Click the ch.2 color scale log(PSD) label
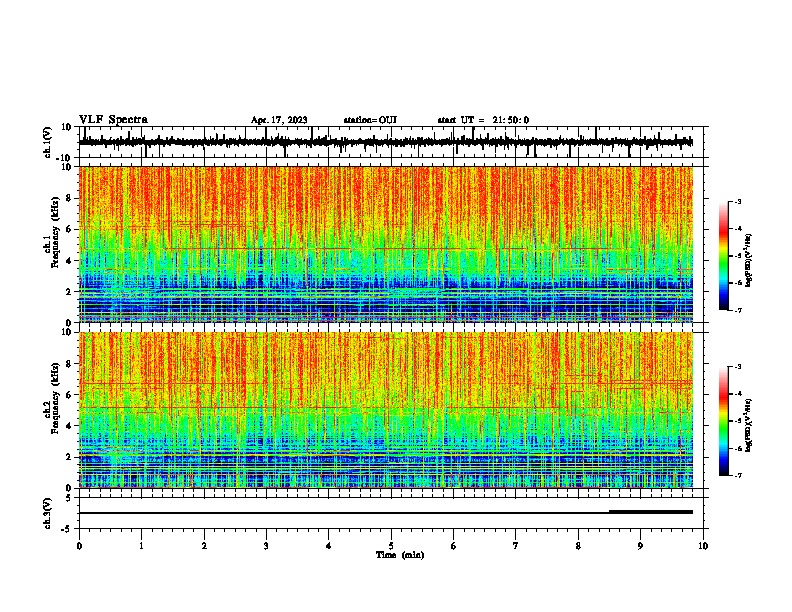 coord(749,425)
